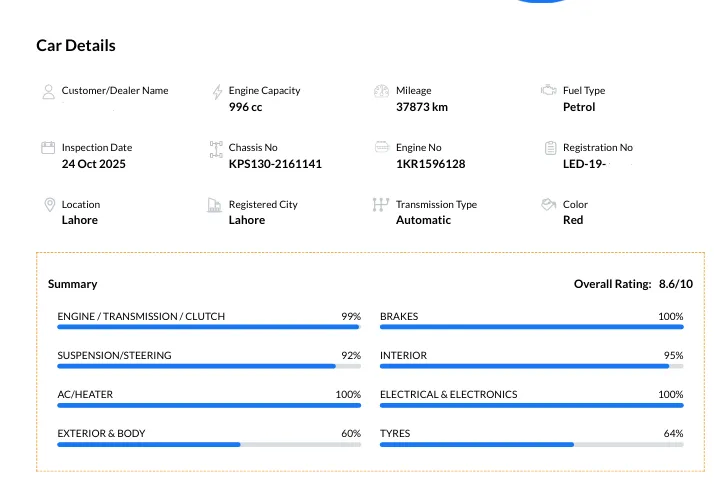
Task: Click the Electrical & Electronics label
Action: pos(448,394)
